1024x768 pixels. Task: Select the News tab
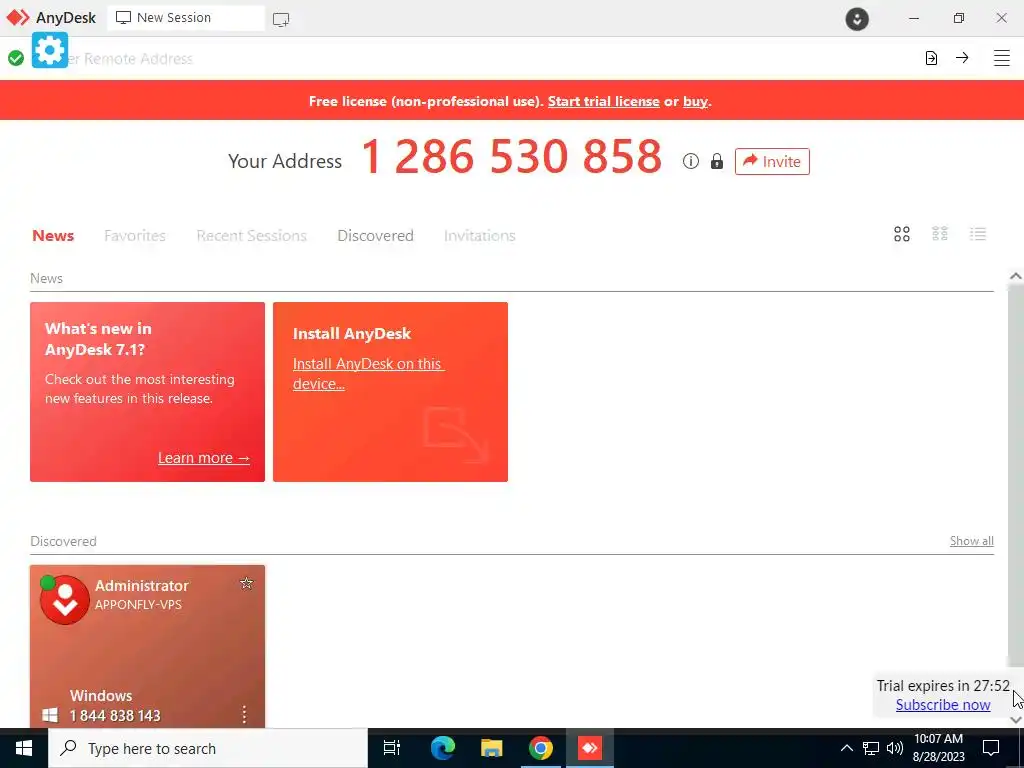pos(53,235)
